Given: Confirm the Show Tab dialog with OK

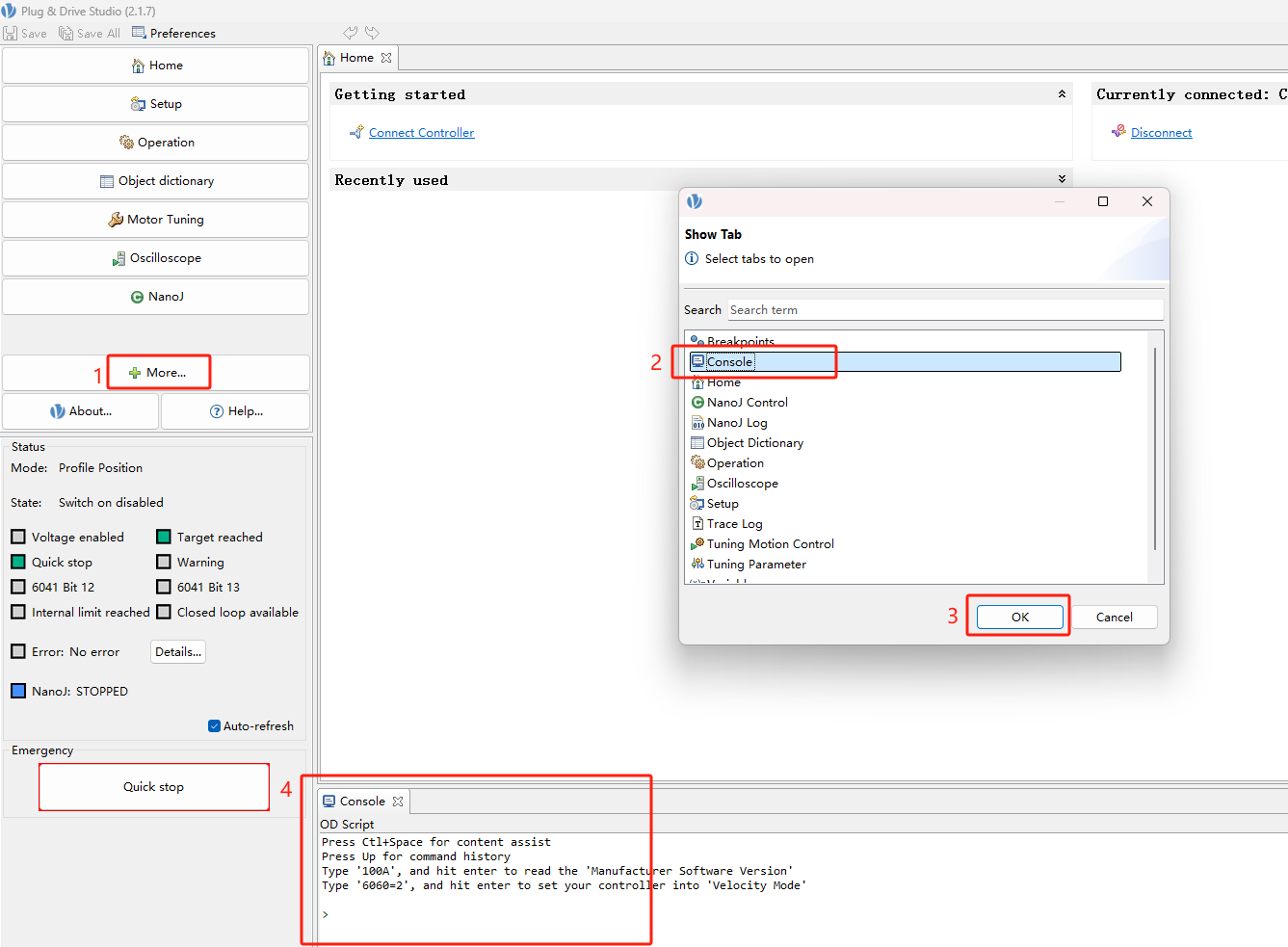Looking at the screenshot, I should [x=1020, y=618].
